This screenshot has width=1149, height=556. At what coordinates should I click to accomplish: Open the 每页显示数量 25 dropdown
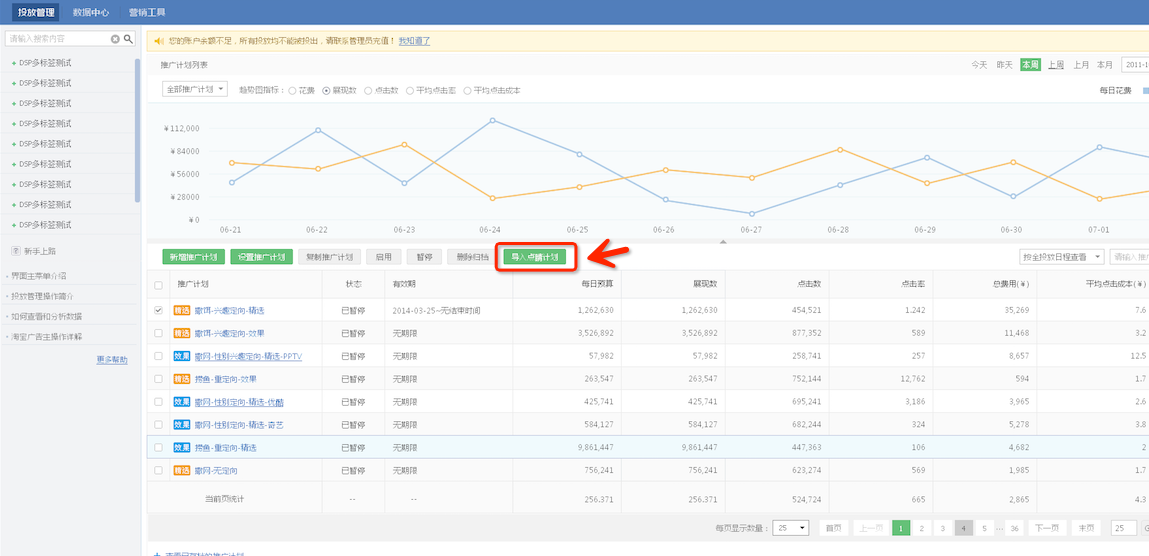click(x=791, y=528)
